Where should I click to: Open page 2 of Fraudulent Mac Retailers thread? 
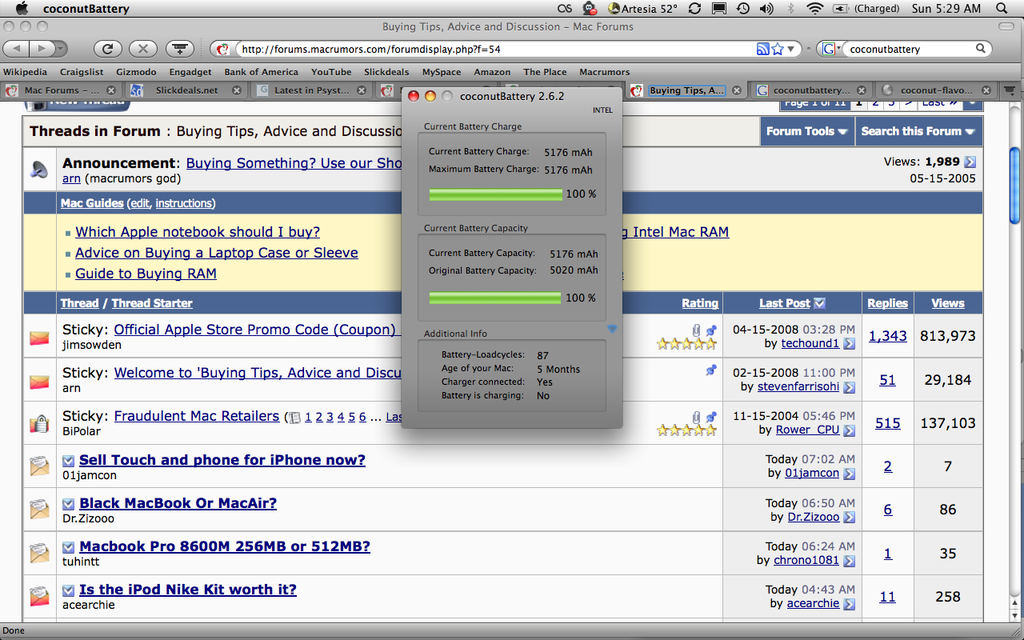[x=319, y=417]
